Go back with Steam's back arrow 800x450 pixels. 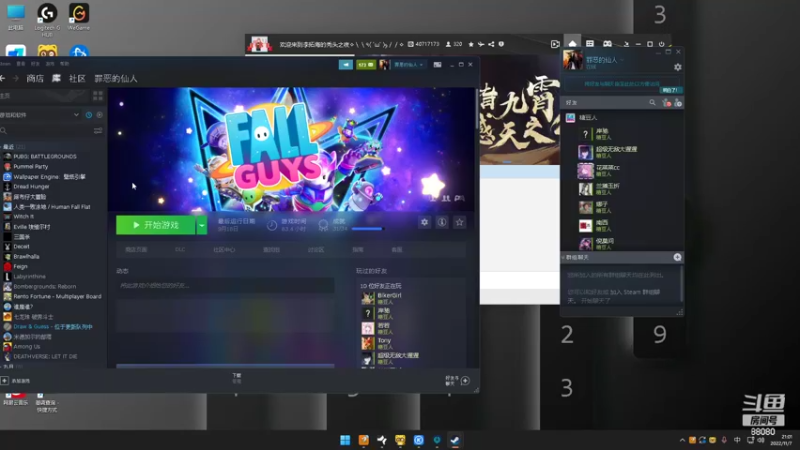3,78
